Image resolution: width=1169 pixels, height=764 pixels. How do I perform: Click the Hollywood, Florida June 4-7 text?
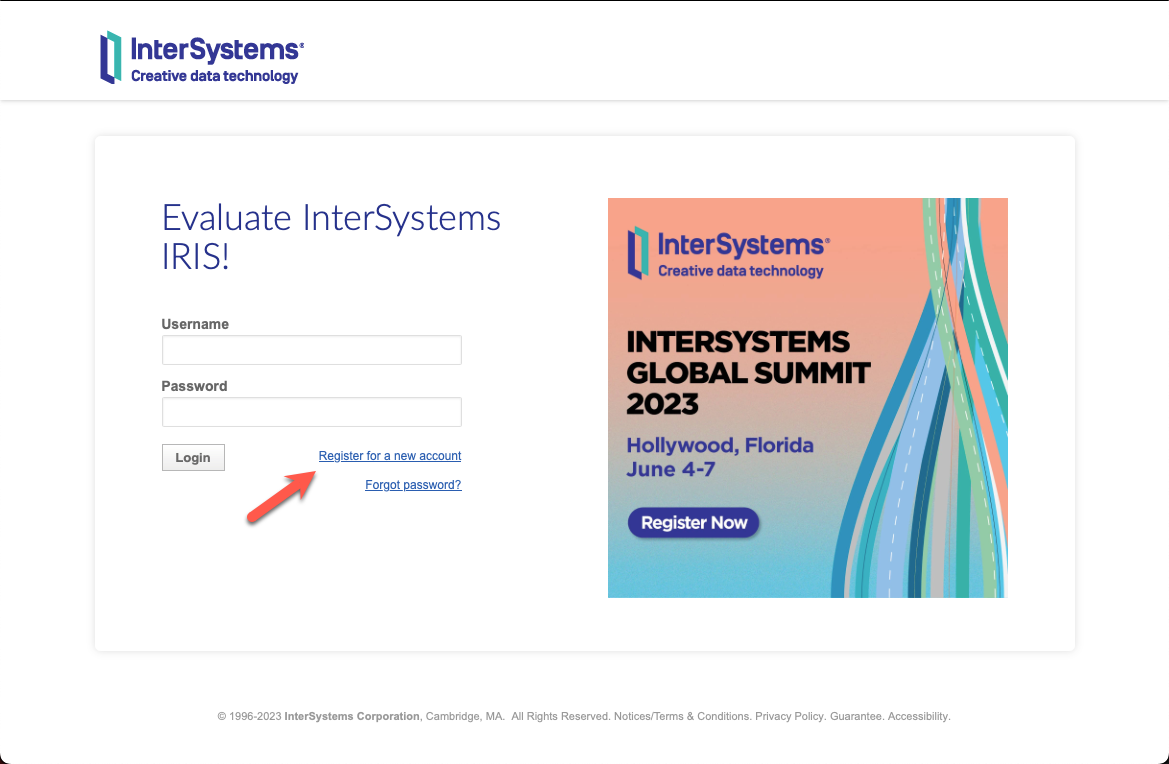click(719, 457)
